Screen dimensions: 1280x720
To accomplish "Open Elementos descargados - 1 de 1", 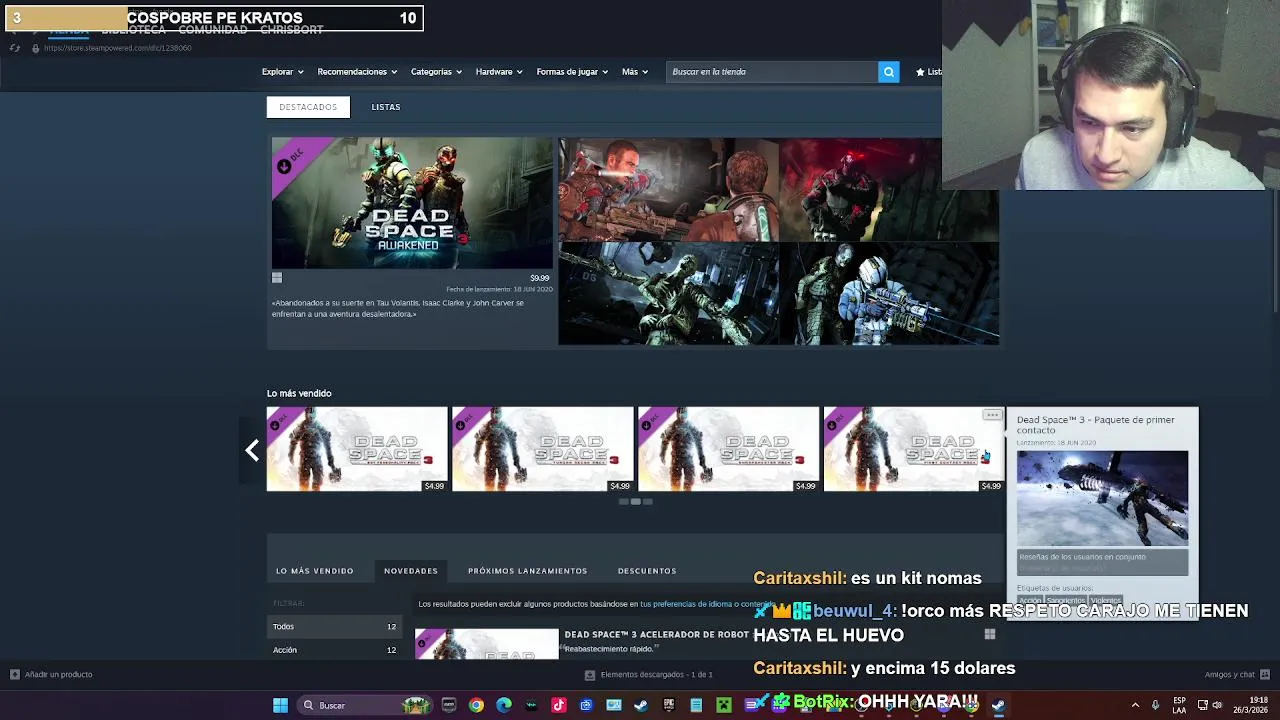I will coord(657,675).
